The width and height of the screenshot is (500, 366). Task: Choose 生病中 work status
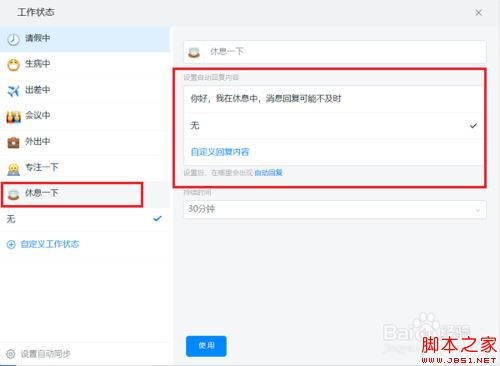85,65
